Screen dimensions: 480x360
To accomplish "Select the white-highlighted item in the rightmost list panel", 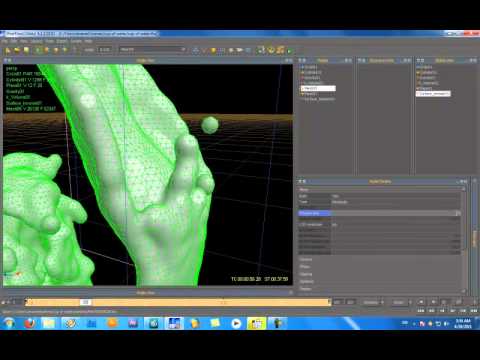I will click(x=433, y=94).
